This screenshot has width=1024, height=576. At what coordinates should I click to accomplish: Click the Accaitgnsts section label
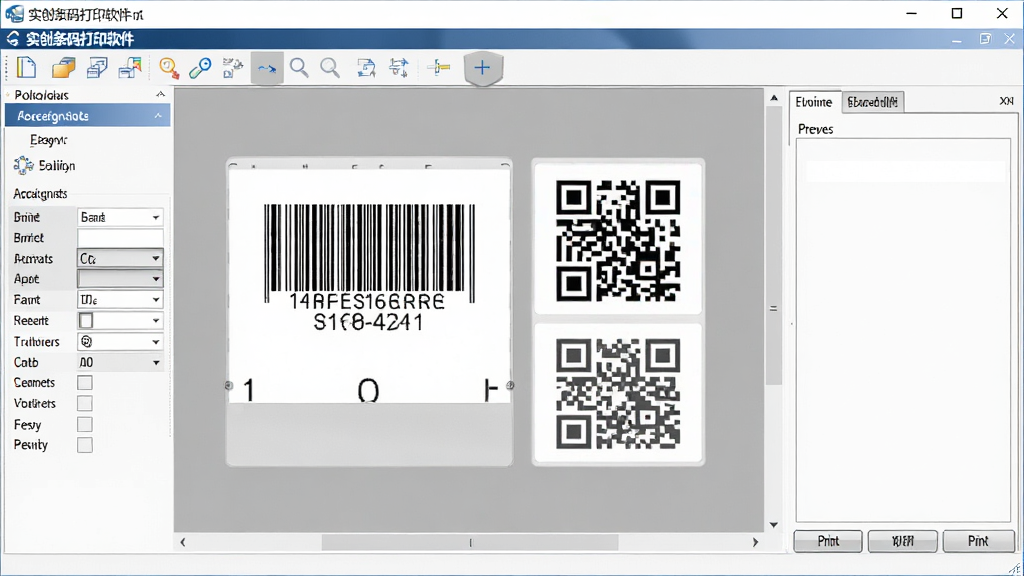click(x=40, y=194)
